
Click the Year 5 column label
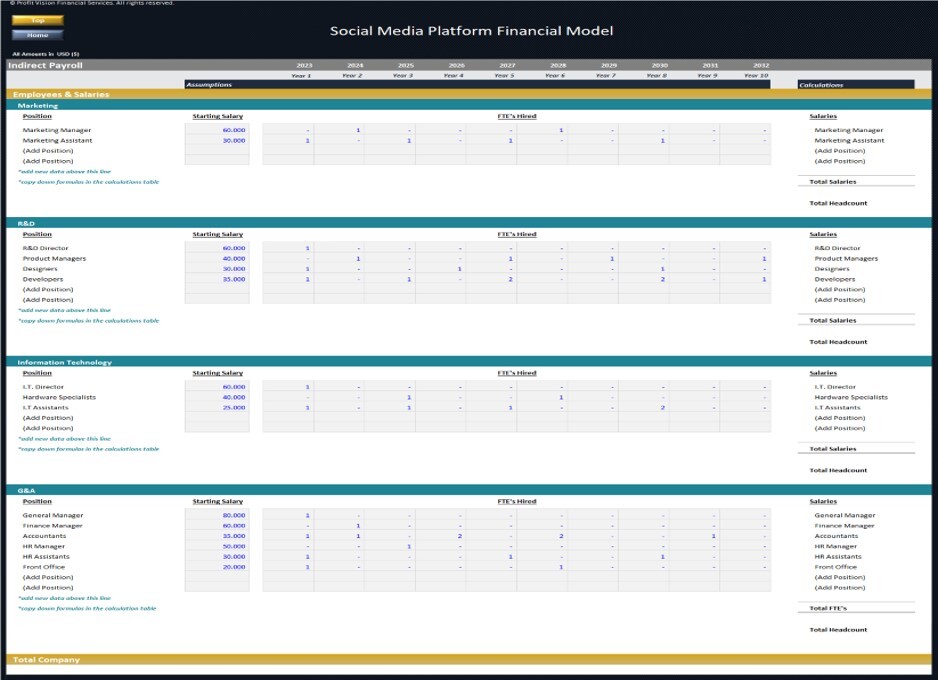tap(504, 76)
